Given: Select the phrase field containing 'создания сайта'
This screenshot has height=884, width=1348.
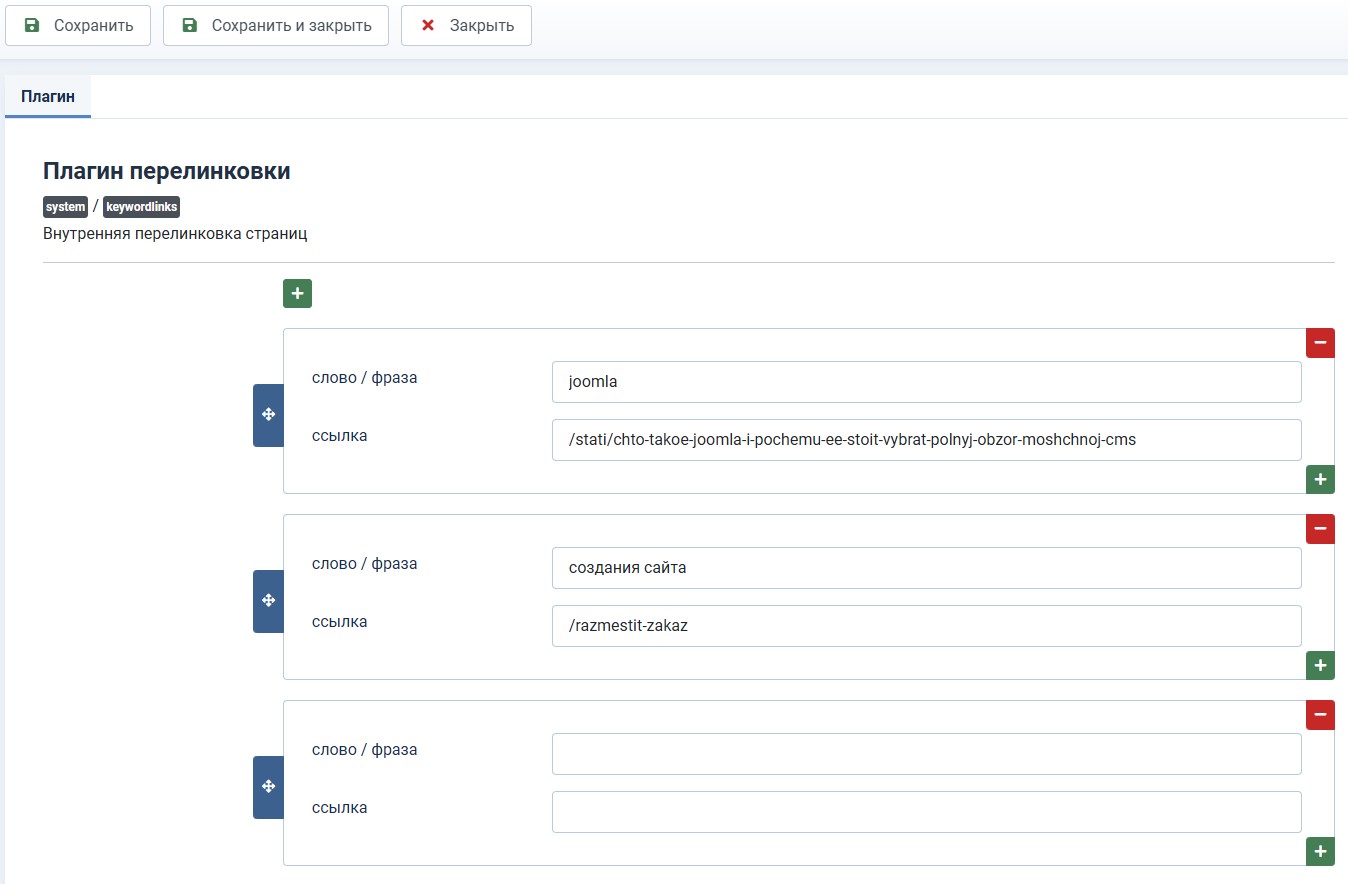Looking at the screenshot, I should click(x=926, y=568).
